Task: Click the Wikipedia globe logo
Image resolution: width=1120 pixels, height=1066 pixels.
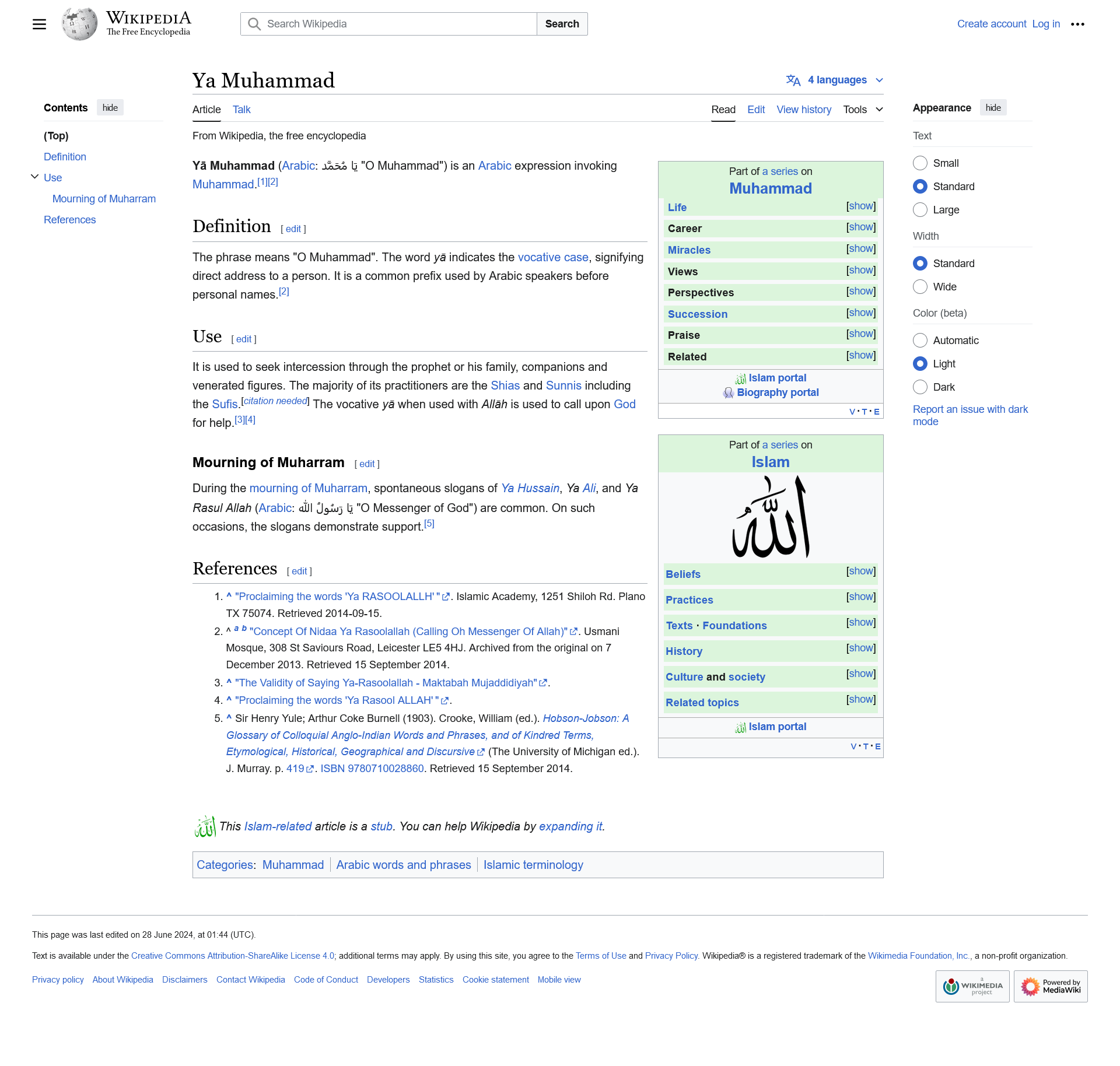Action: coord(80,24)
